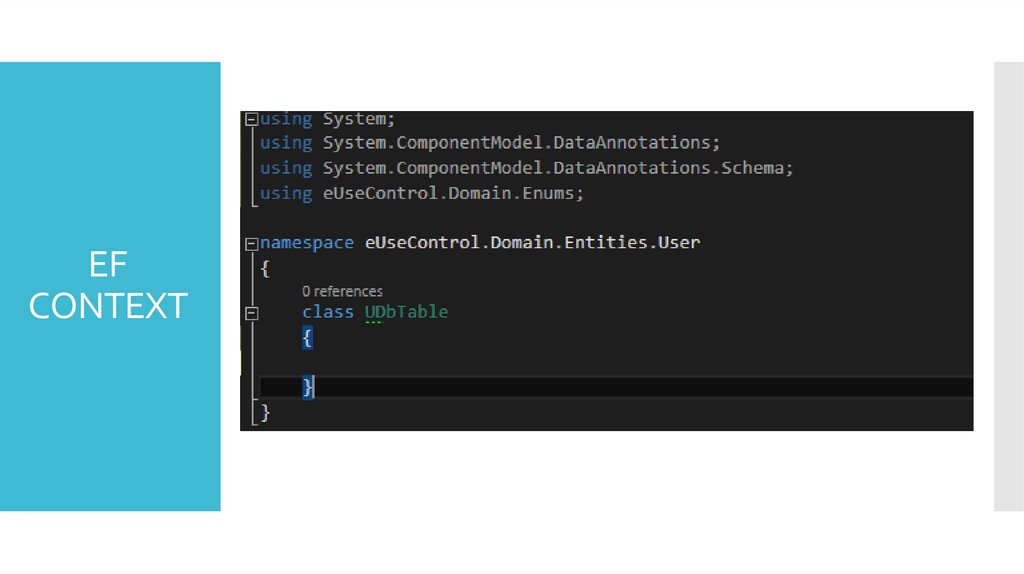Viewport: 1024px width, 574px height.
Task: Click the blue title sidebar panel
Action: click(x=110, y=286)
